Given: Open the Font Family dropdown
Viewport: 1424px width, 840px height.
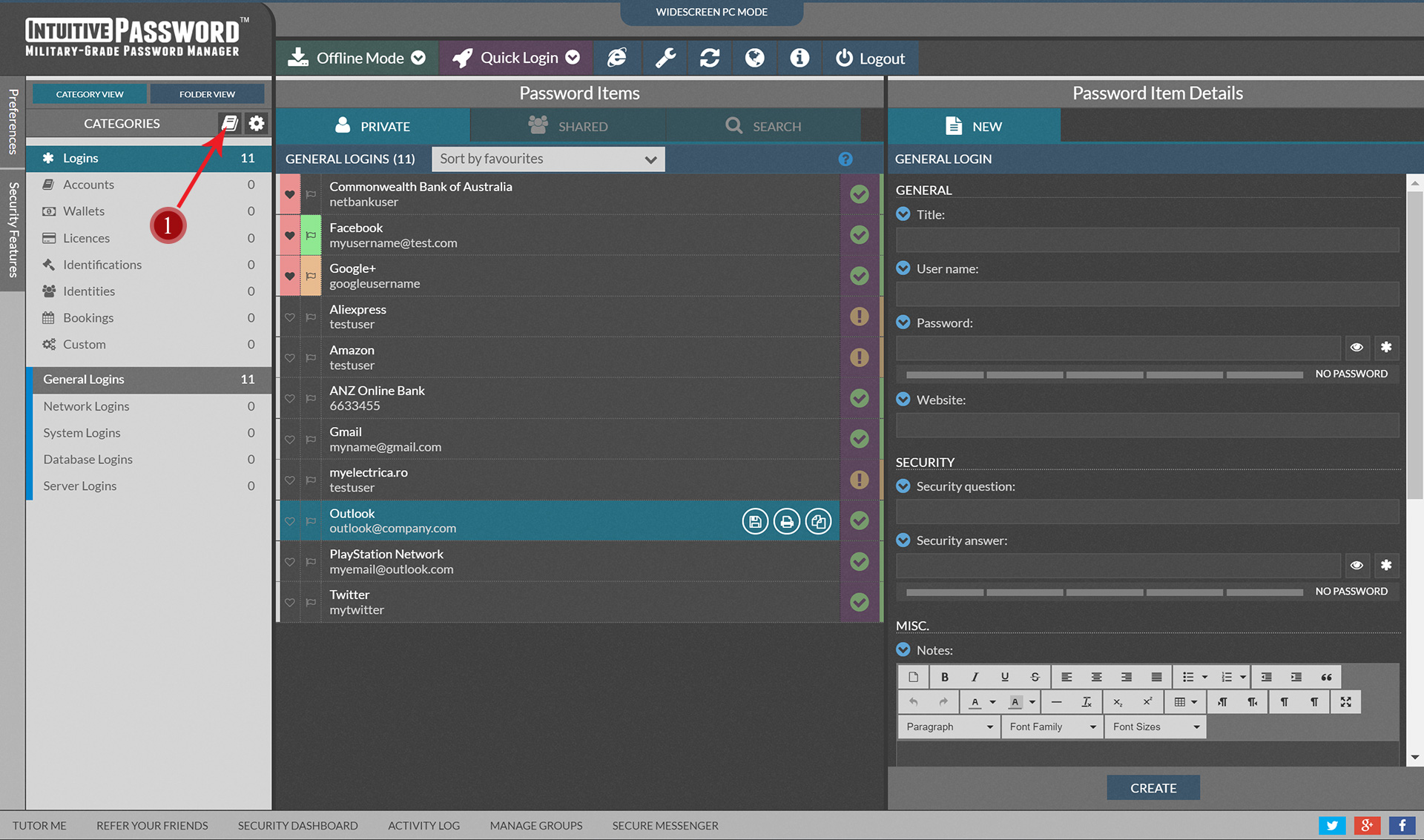Looking at the screenshot, I should (x=1052, y=727).
